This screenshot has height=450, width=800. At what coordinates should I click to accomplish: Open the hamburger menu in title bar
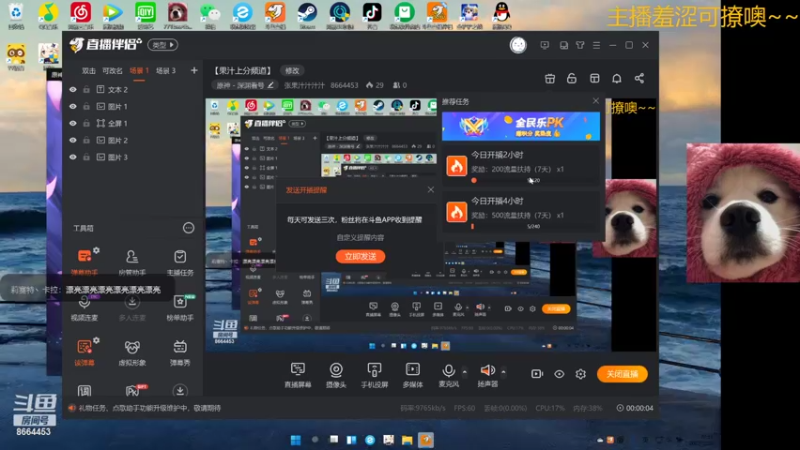click(x=596, y=45)
